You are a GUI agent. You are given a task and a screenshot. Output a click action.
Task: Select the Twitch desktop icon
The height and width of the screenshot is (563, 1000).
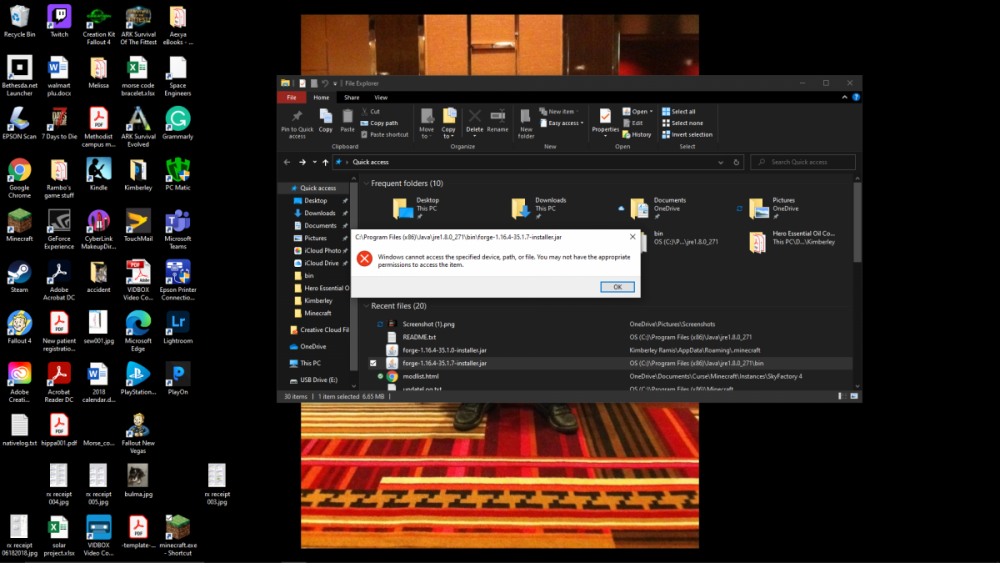[x=59, y=17]
